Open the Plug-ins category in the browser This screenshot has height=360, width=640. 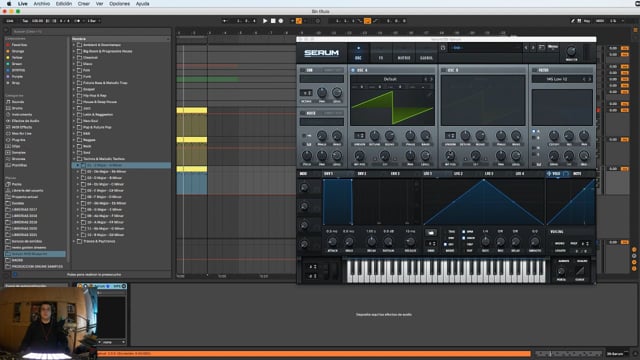coord(18,140)
